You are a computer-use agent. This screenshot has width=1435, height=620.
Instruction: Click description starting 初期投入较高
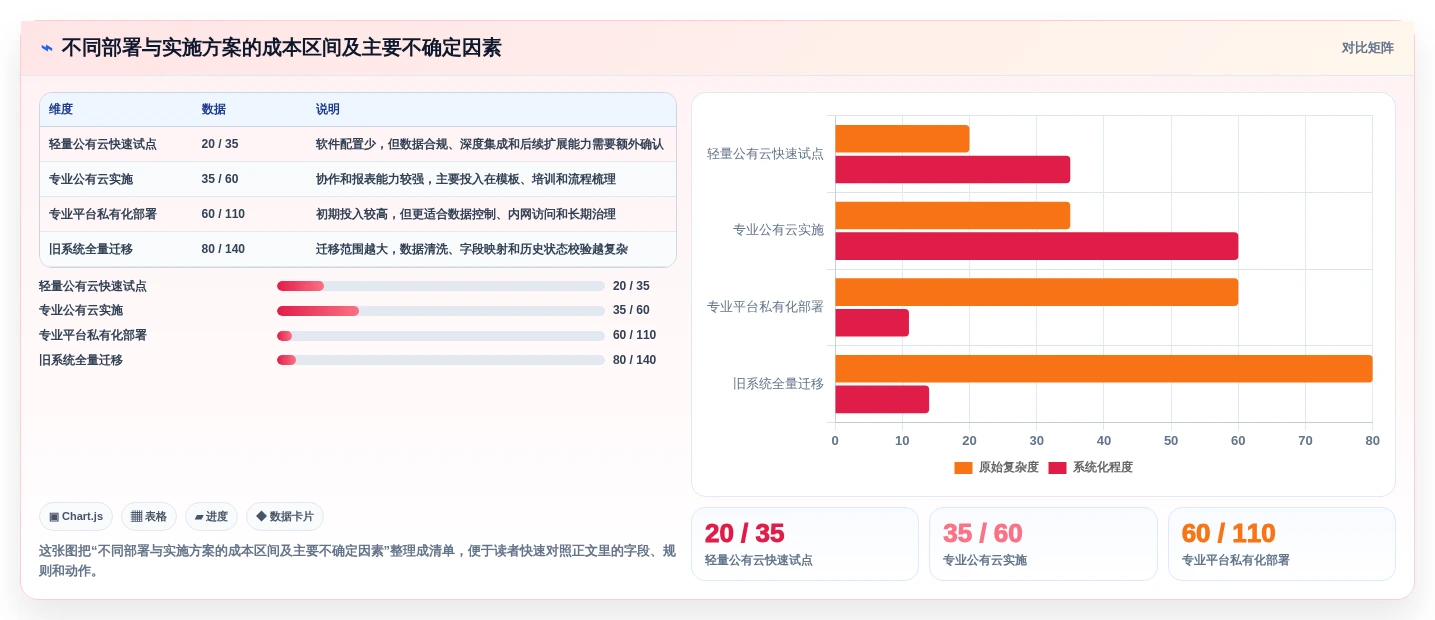point(466,214)
